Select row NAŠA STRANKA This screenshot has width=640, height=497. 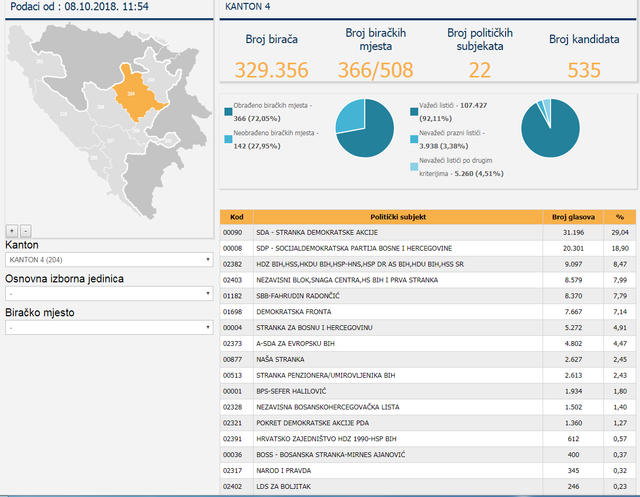click(428, 359)
